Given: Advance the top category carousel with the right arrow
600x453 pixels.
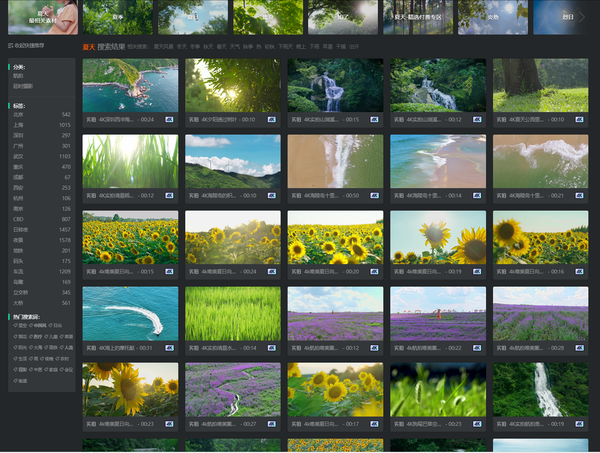Looking at the screenshot, I should click(582, 17).
